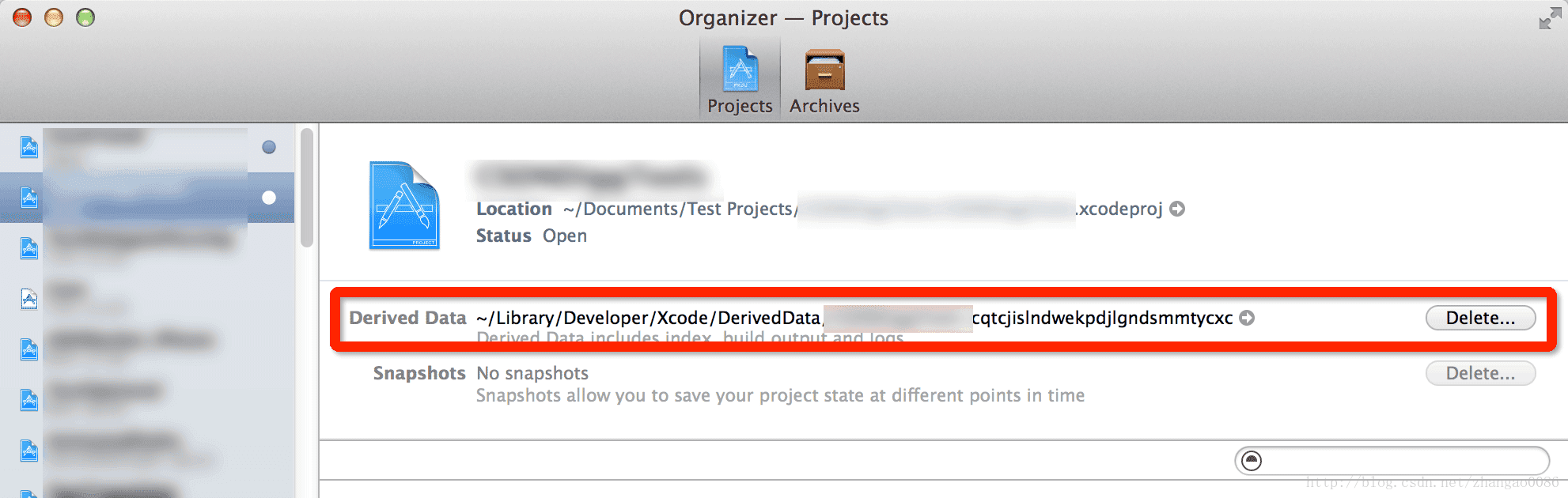This screenshot has height=498, width=1568.
Task: Select seventh project icon in sidebar
Action: pyautogui.click(x=29, y=451)
